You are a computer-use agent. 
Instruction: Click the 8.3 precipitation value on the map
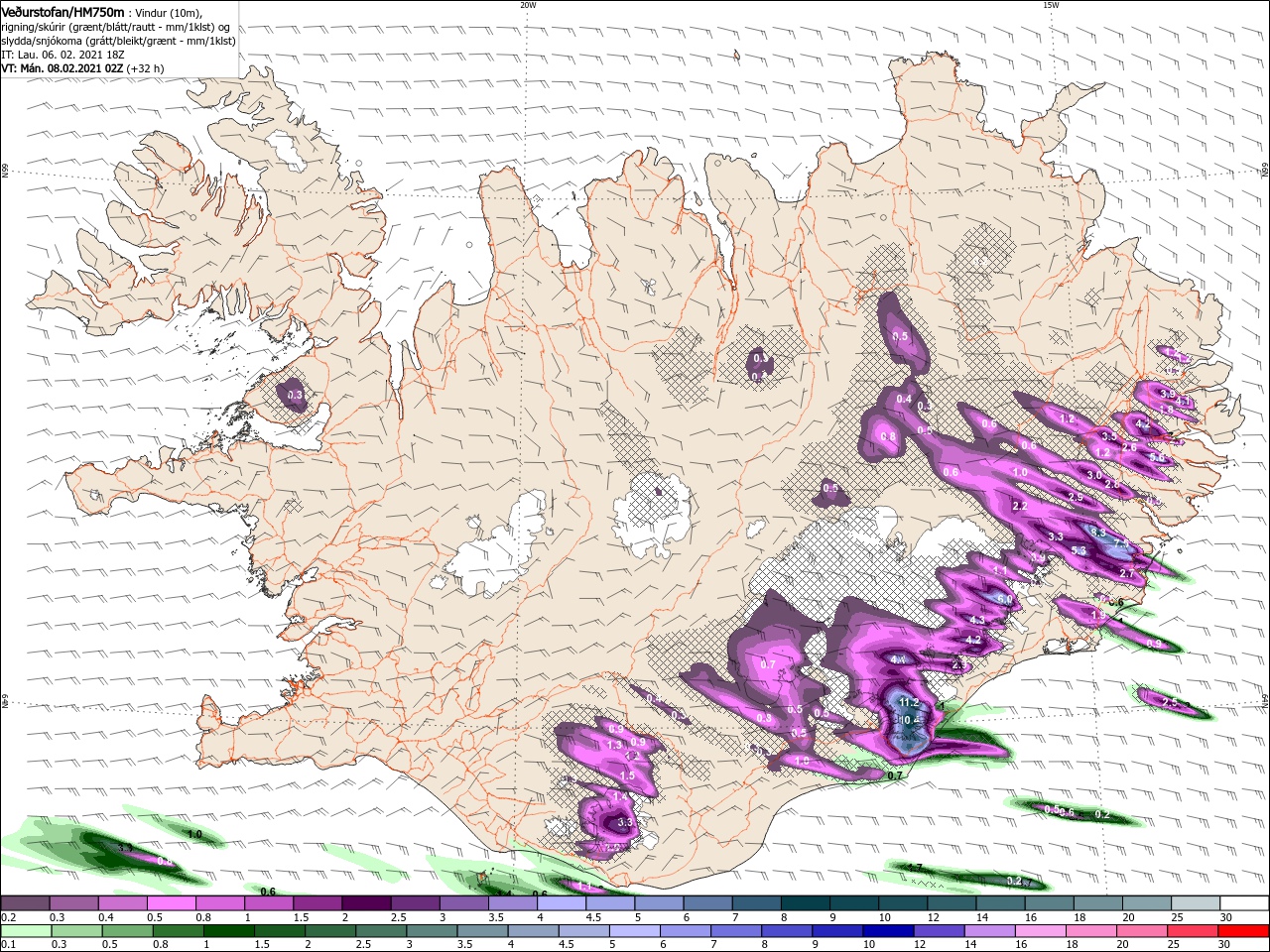pyautogui.click(x=1098, y=533)
